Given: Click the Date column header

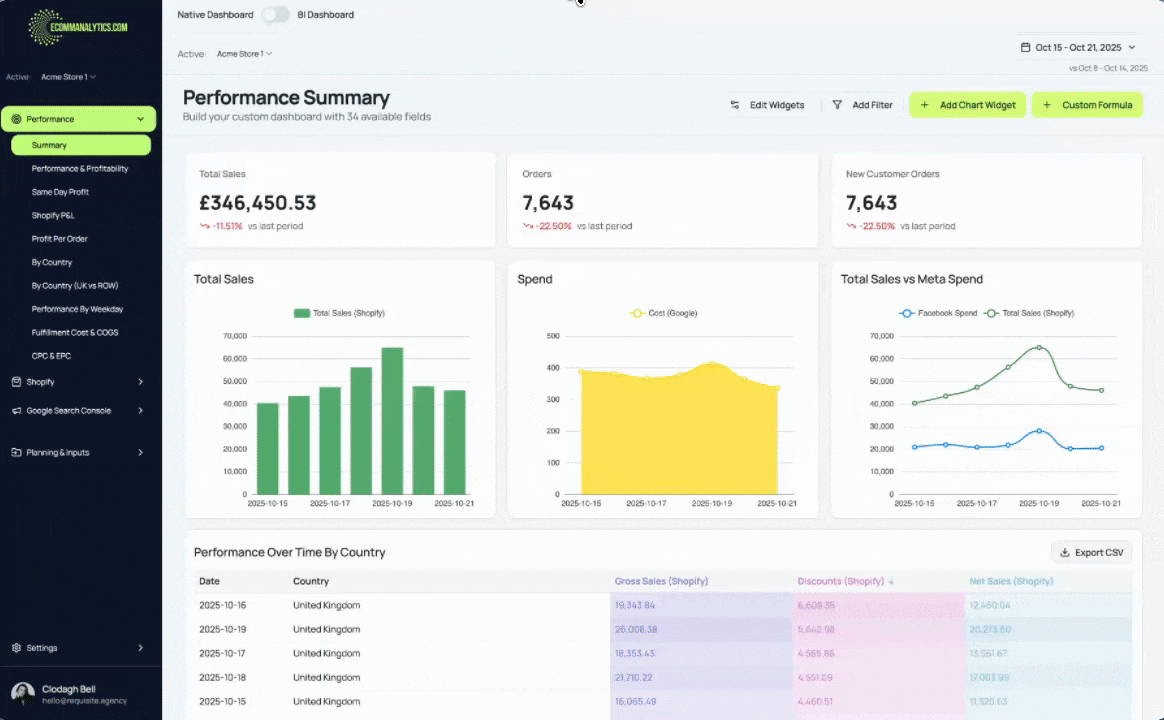Looking at the screenshot, I should point(209,581).
